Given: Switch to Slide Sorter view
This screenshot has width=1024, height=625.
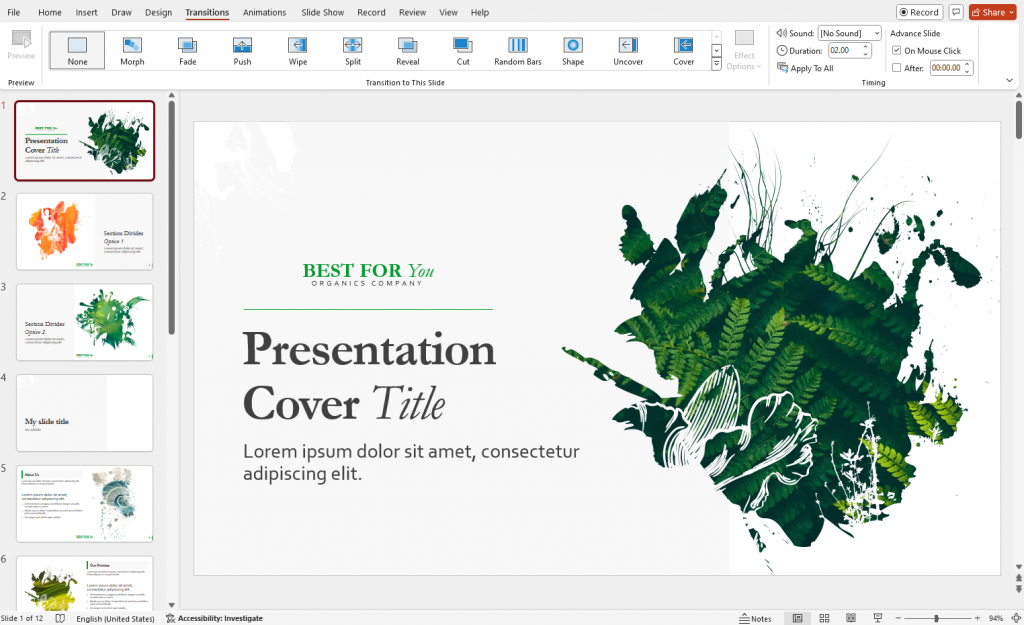Looking at the screenshot, I should (824, 618).
